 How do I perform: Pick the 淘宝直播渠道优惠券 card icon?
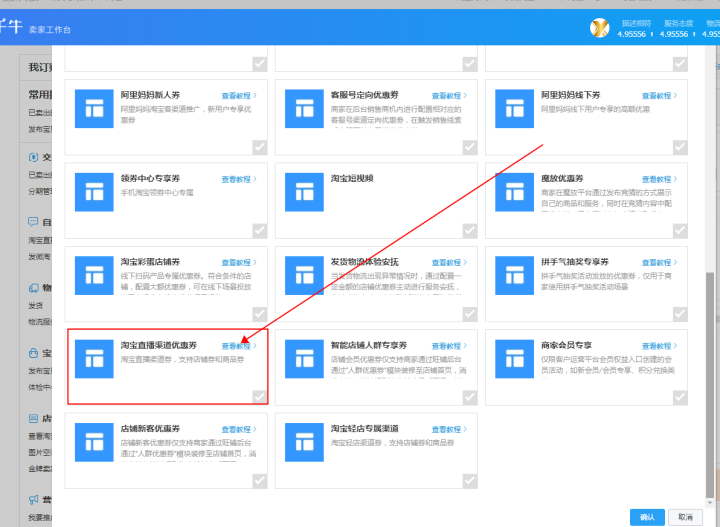coord(94,359)
